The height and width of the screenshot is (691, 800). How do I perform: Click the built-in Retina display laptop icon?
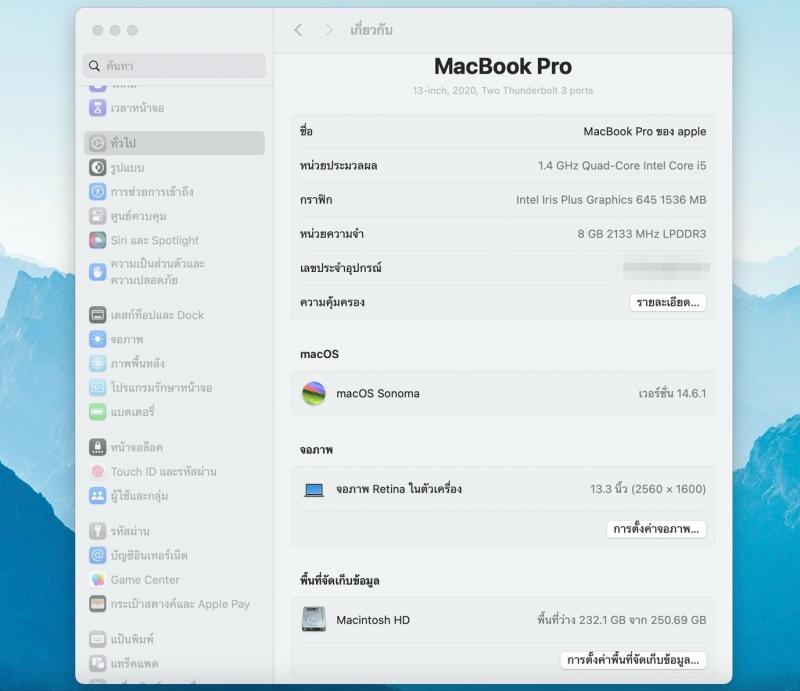coord(314,490)
